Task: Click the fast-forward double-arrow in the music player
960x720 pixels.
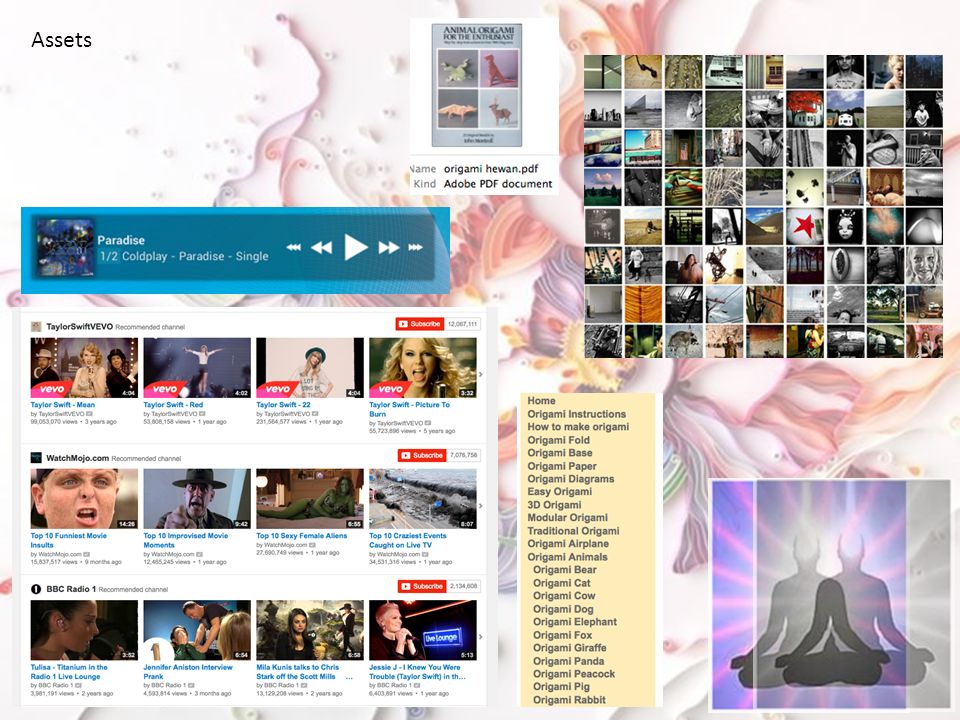Action: click(389, 247)
